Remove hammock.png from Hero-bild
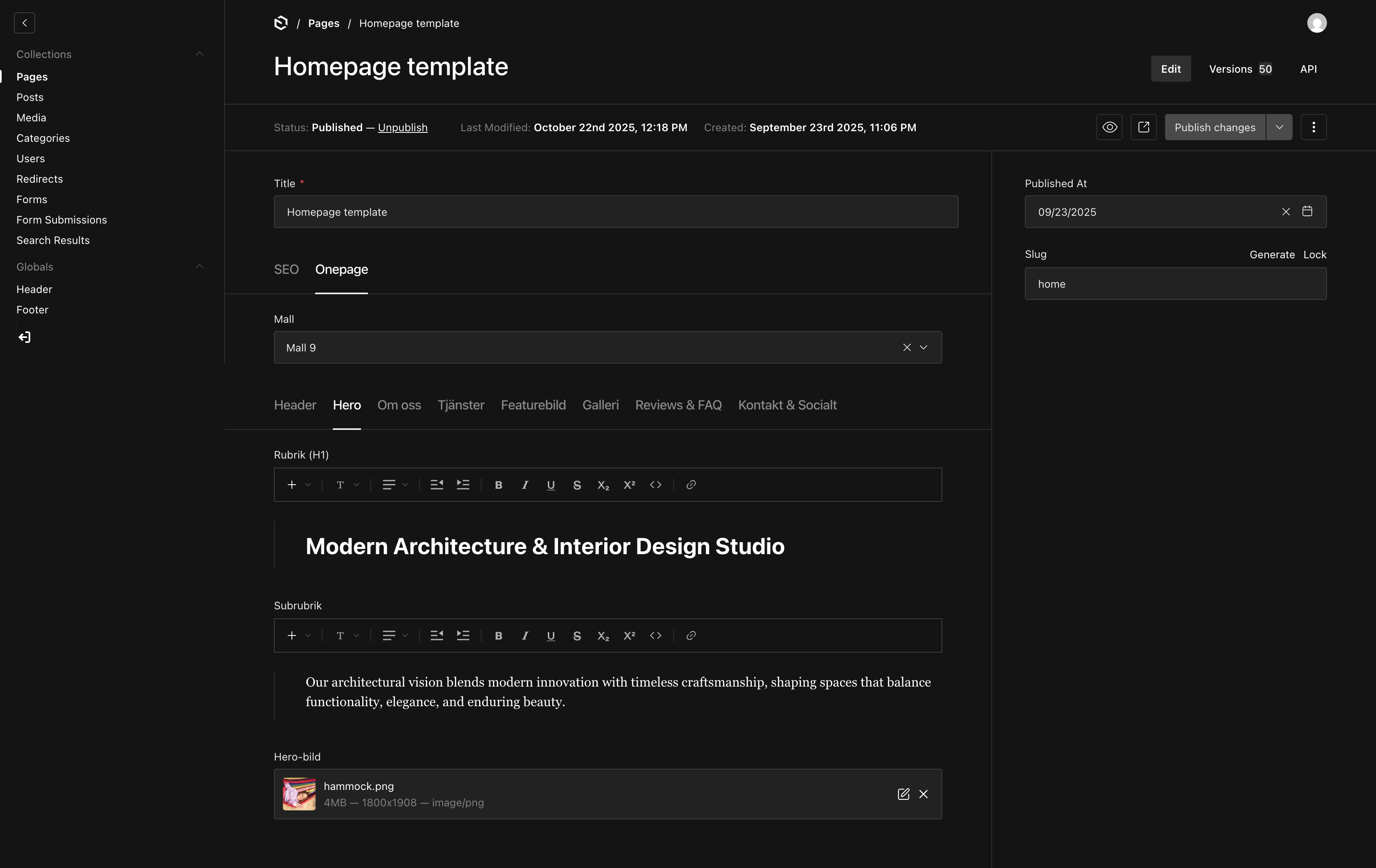1376x868 pixels. click(x=924, y=794)
